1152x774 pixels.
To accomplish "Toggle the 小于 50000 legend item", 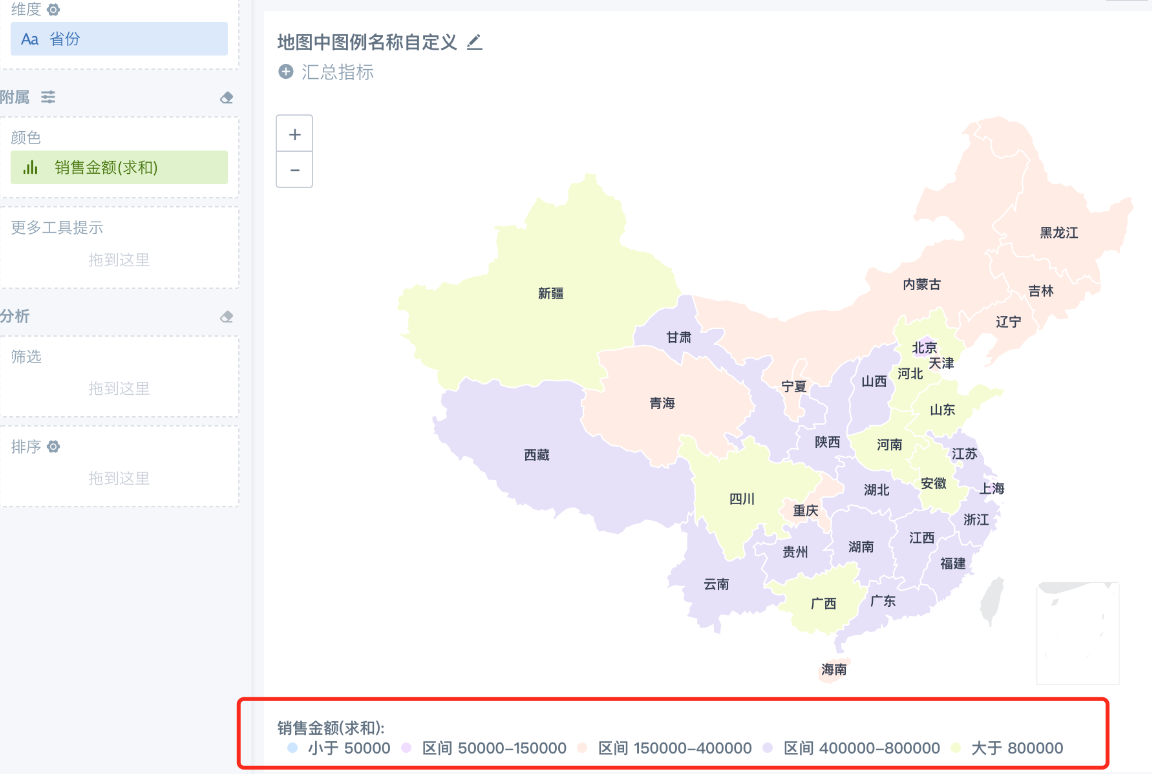I will [339, 748].
